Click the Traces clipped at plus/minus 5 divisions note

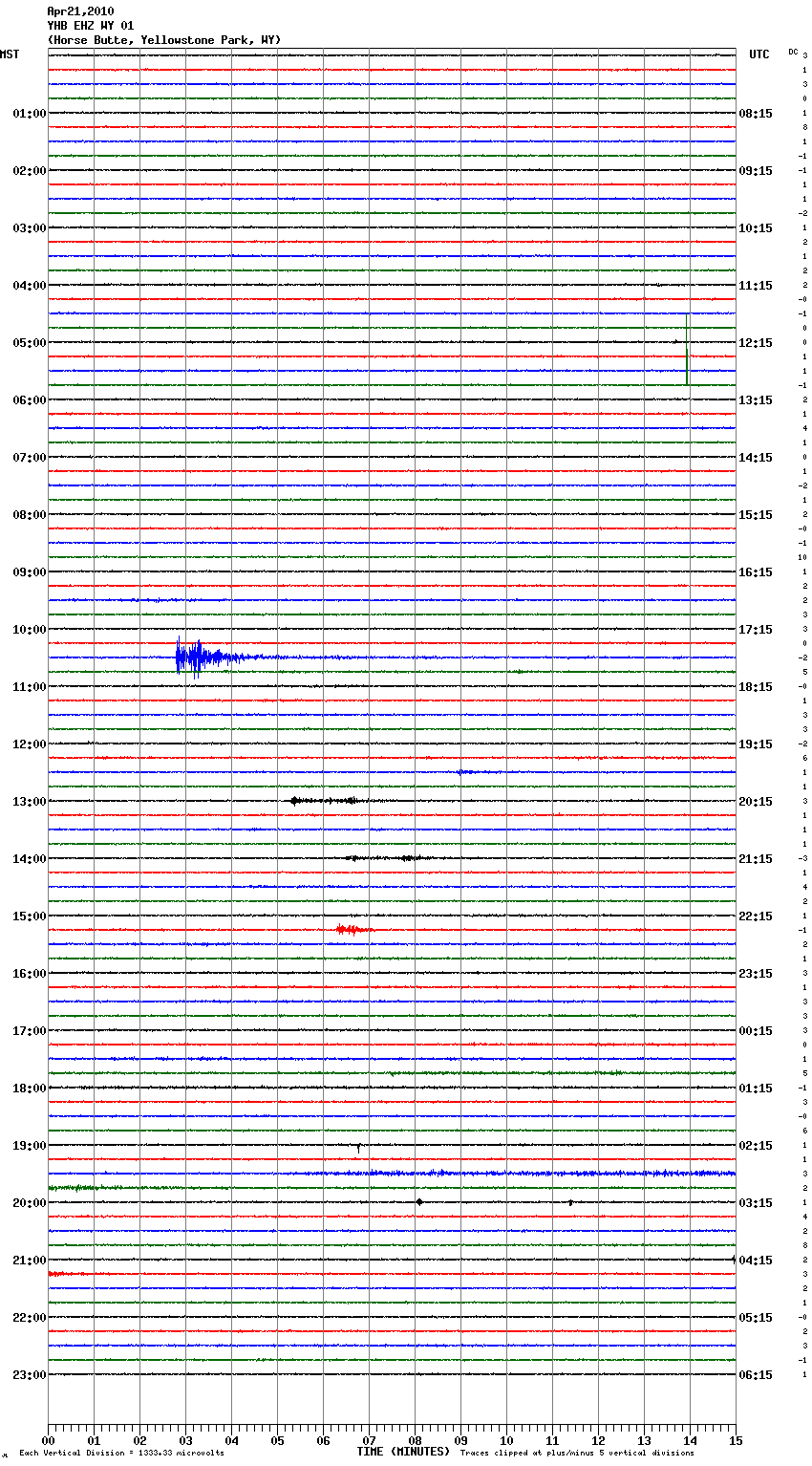pyautogui.click(x=577, y=1454)
